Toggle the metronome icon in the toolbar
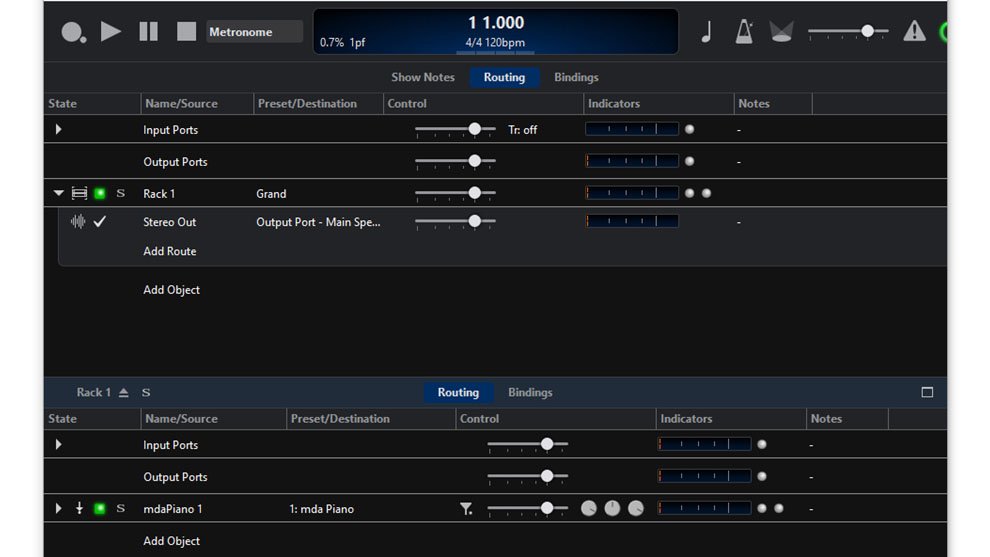The height and width of the screenshot is (557, 990). click(744, 31)
